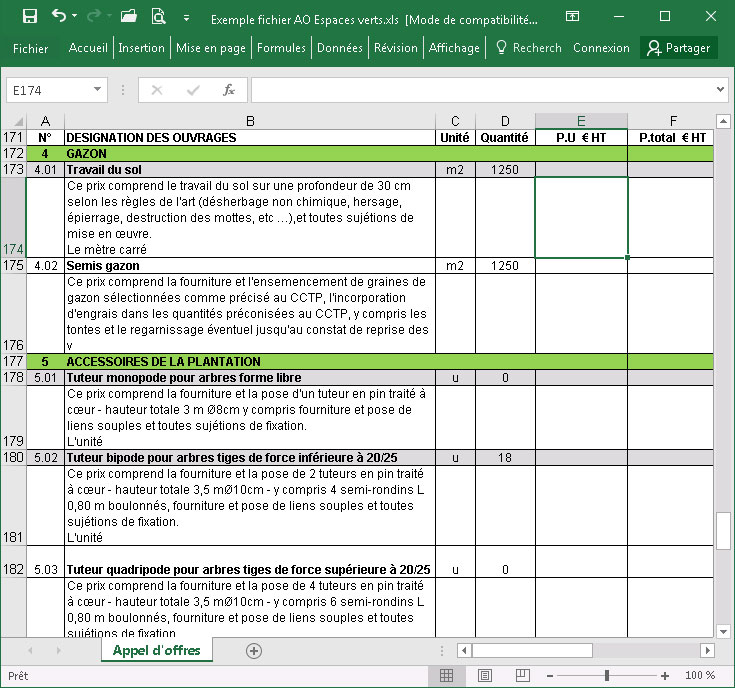Open the Mise en page tab
Viewport: 735px width, 688px height.
point(210,48)
